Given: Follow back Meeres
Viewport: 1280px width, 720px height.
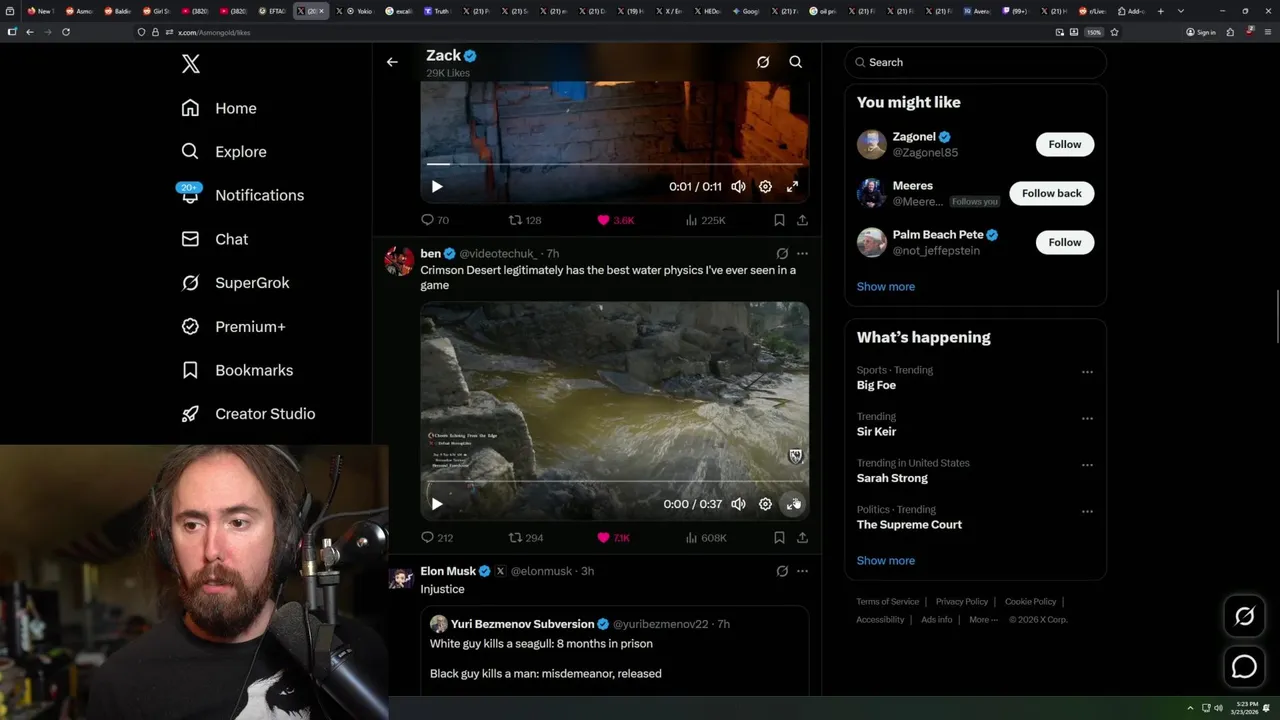Looking at the screenshot, I should 1051,193.
